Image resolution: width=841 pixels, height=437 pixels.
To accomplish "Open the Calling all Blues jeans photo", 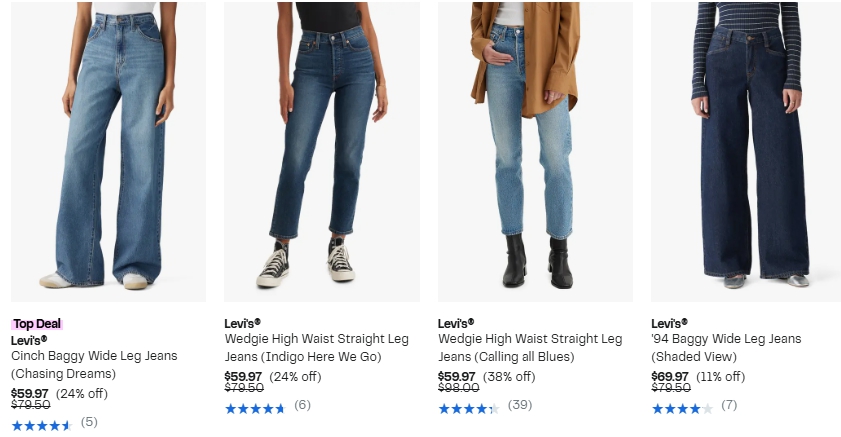I will [535, 152].
